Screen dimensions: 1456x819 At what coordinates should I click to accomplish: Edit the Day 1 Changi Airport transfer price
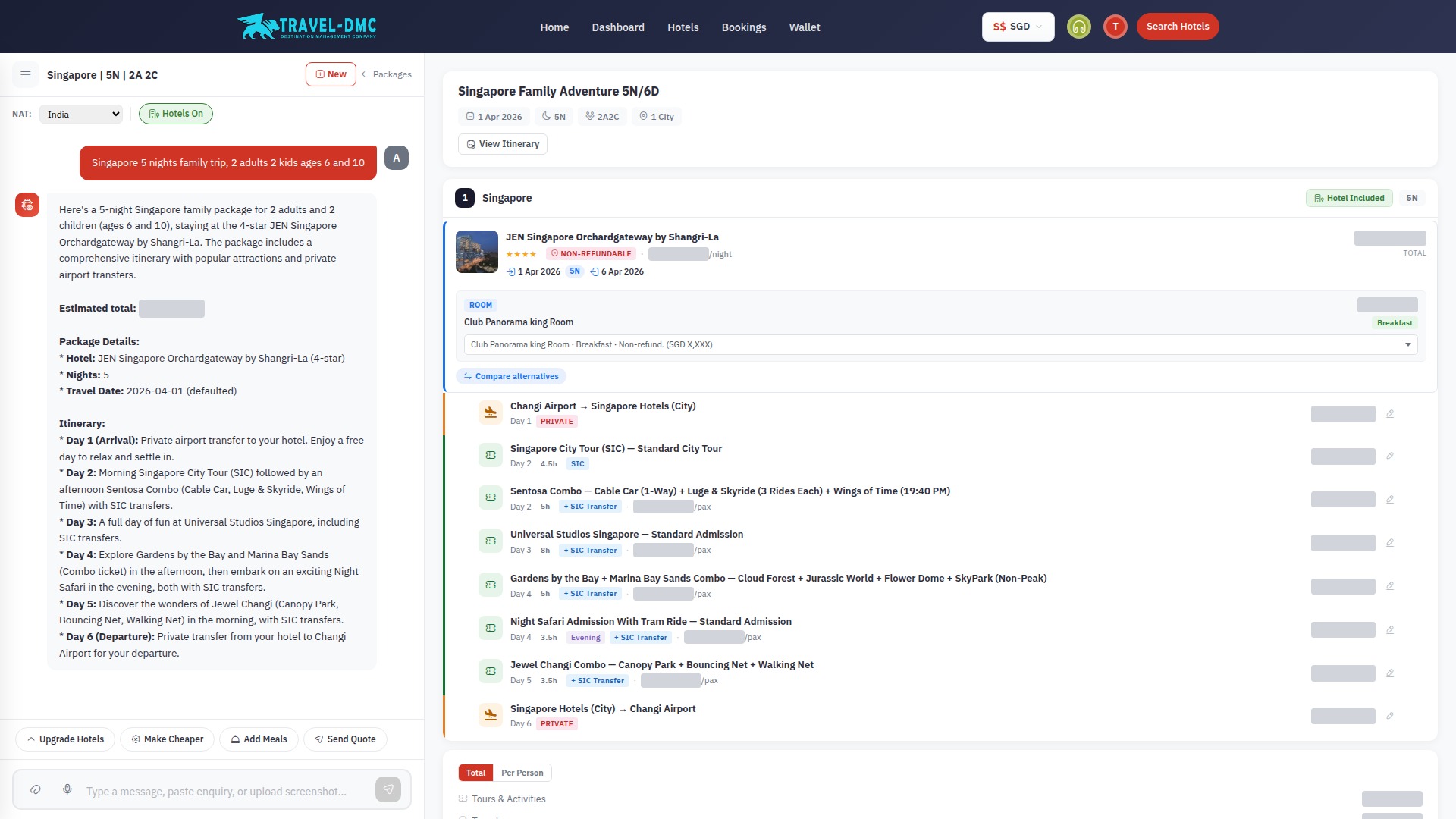point(1390,414)
